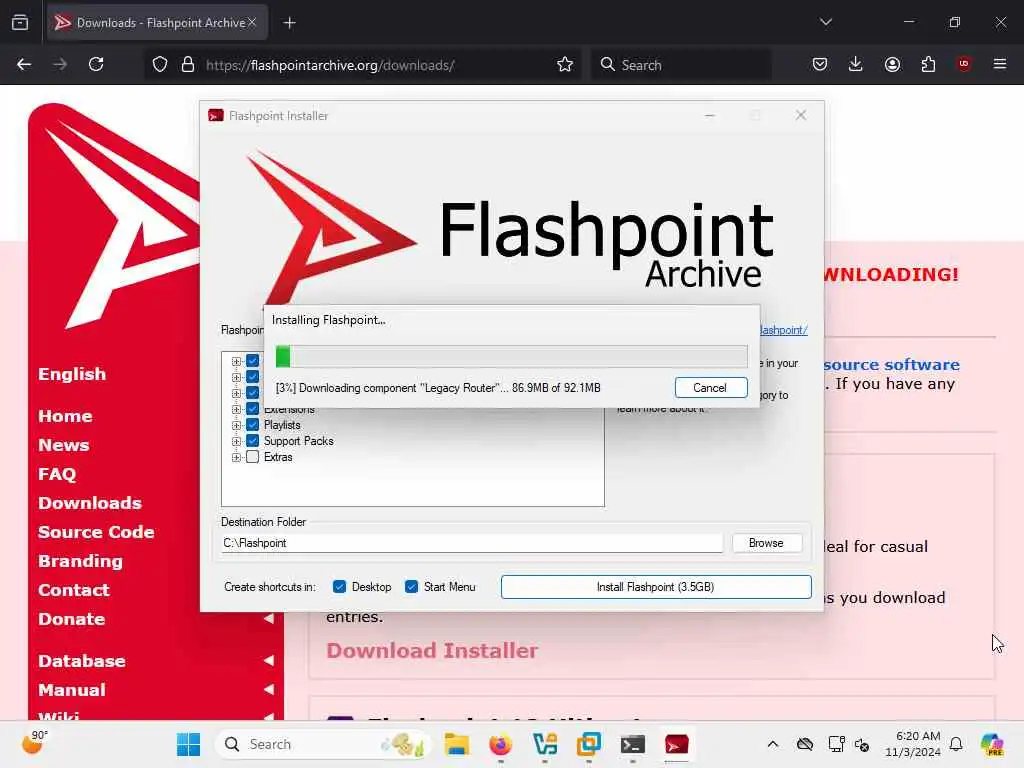Reload the Flashpoint downloads page

coord(96,65)
